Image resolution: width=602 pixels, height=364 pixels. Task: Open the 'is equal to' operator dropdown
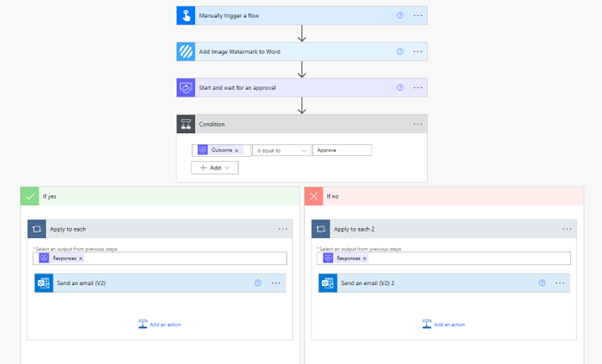pos(282,151)
